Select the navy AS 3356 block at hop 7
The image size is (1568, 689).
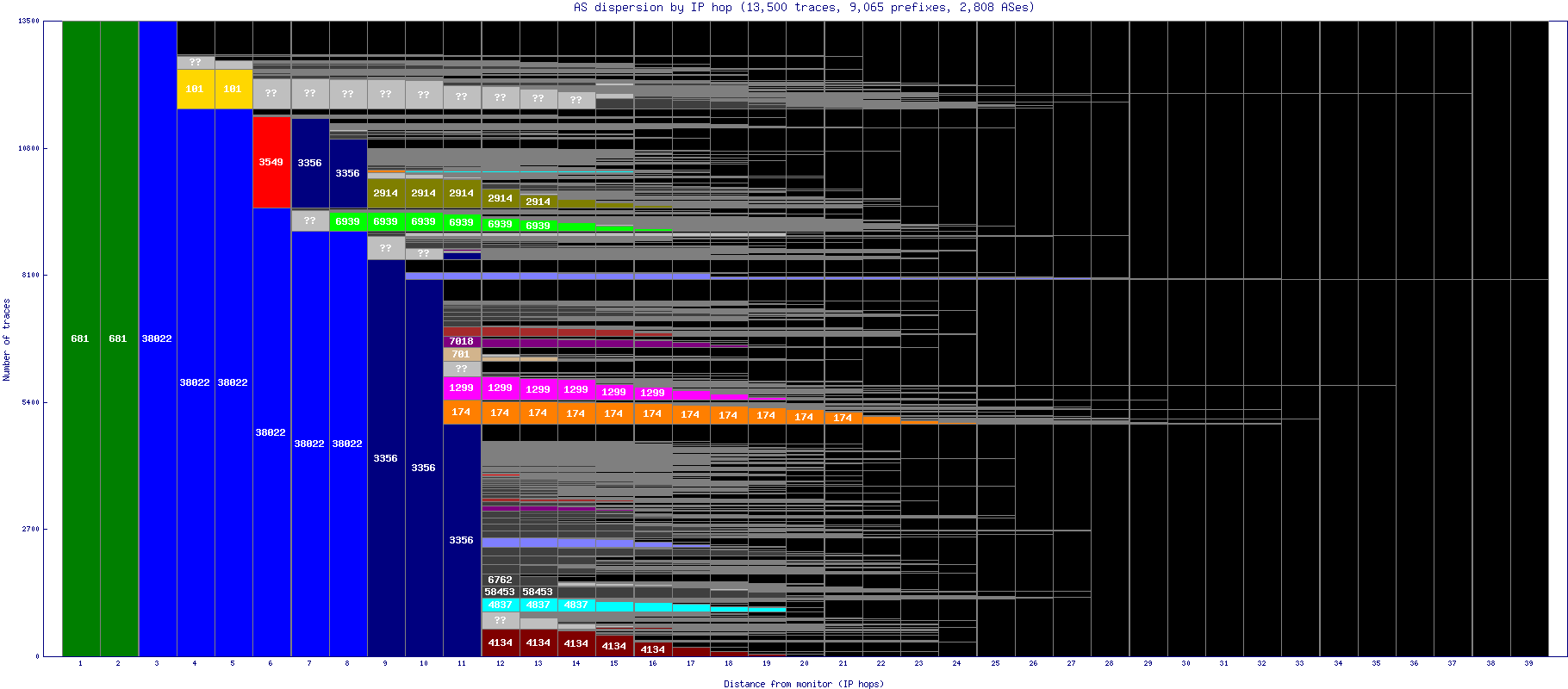pos(310,163)
